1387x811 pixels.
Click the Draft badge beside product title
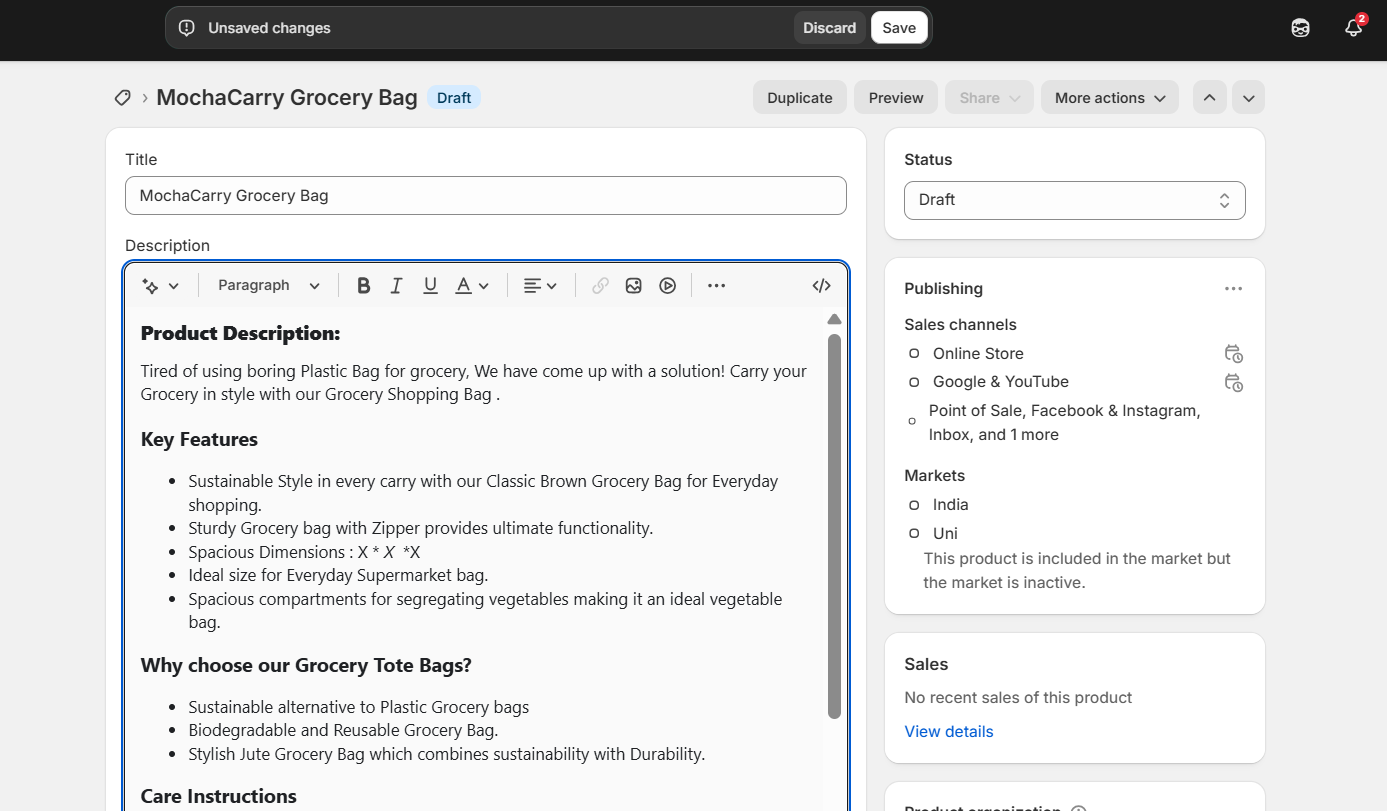[454, 98]
